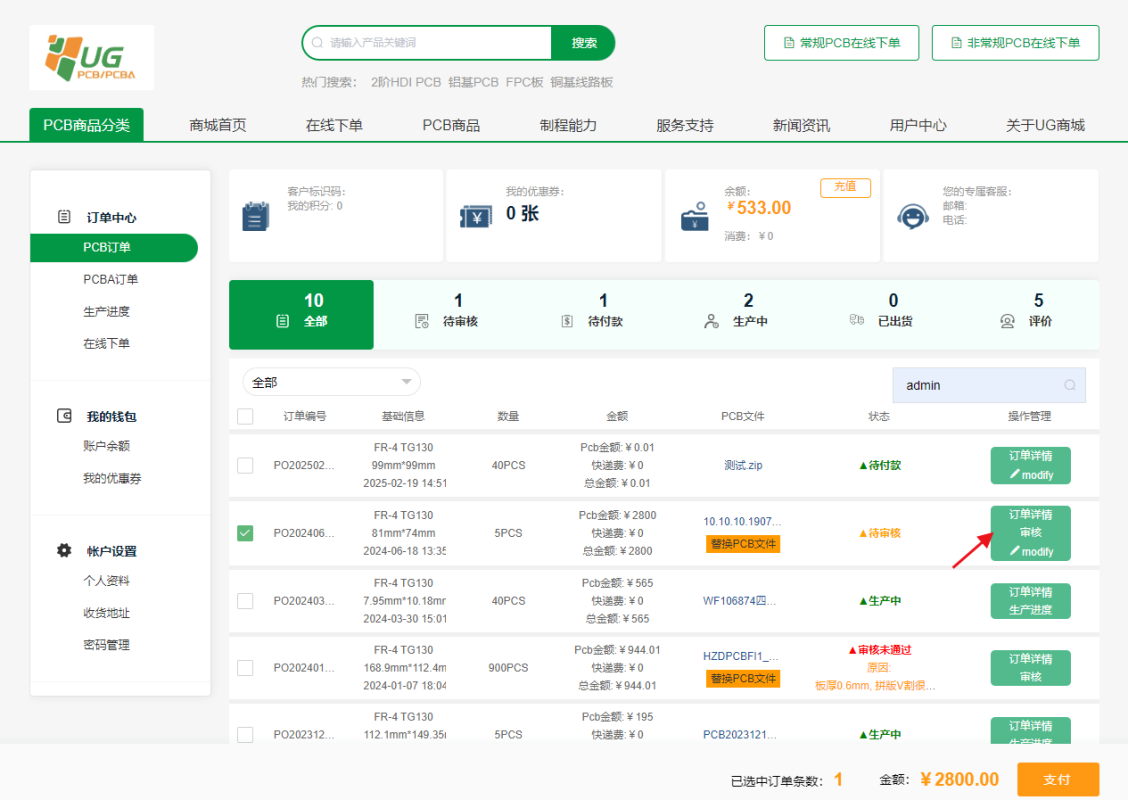Click the 常规PCB在线下单 button
The height and width of the screenshot is (800, 1128).
842,42
